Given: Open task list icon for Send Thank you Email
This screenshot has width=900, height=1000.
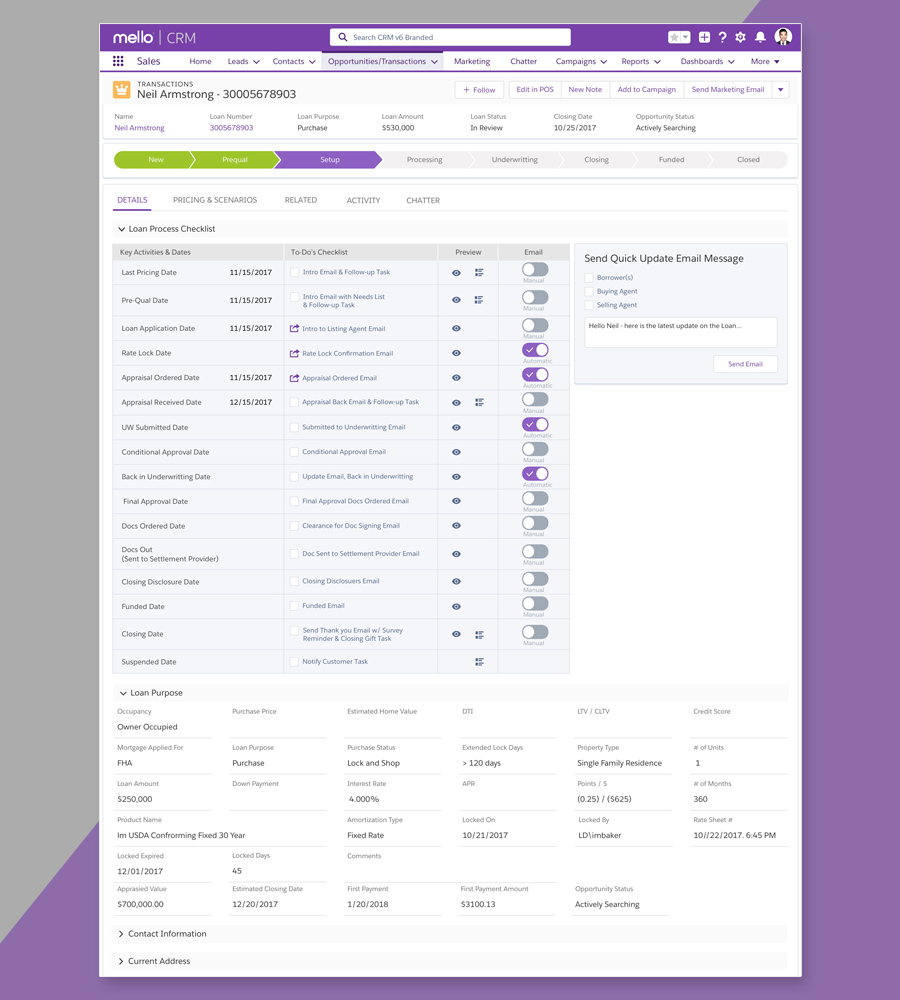Looking at the screenshot, I should coord(479,635).
